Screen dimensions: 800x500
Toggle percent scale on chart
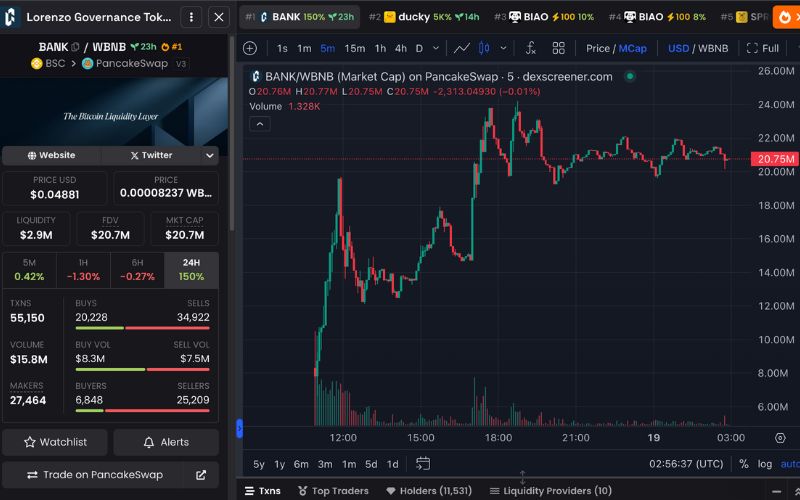pos(744,464)
